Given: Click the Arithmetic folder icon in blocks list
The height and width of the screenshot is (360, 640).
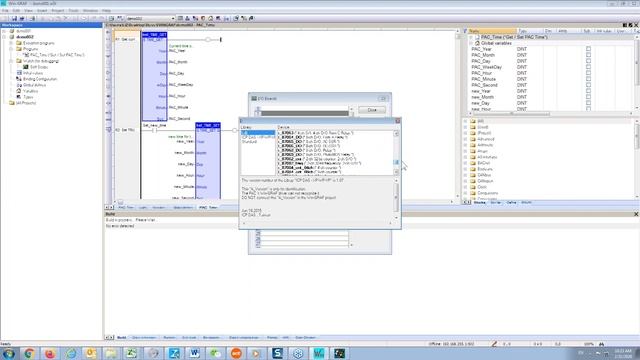Looking at the screenshot, I should (x=473, y=145).
